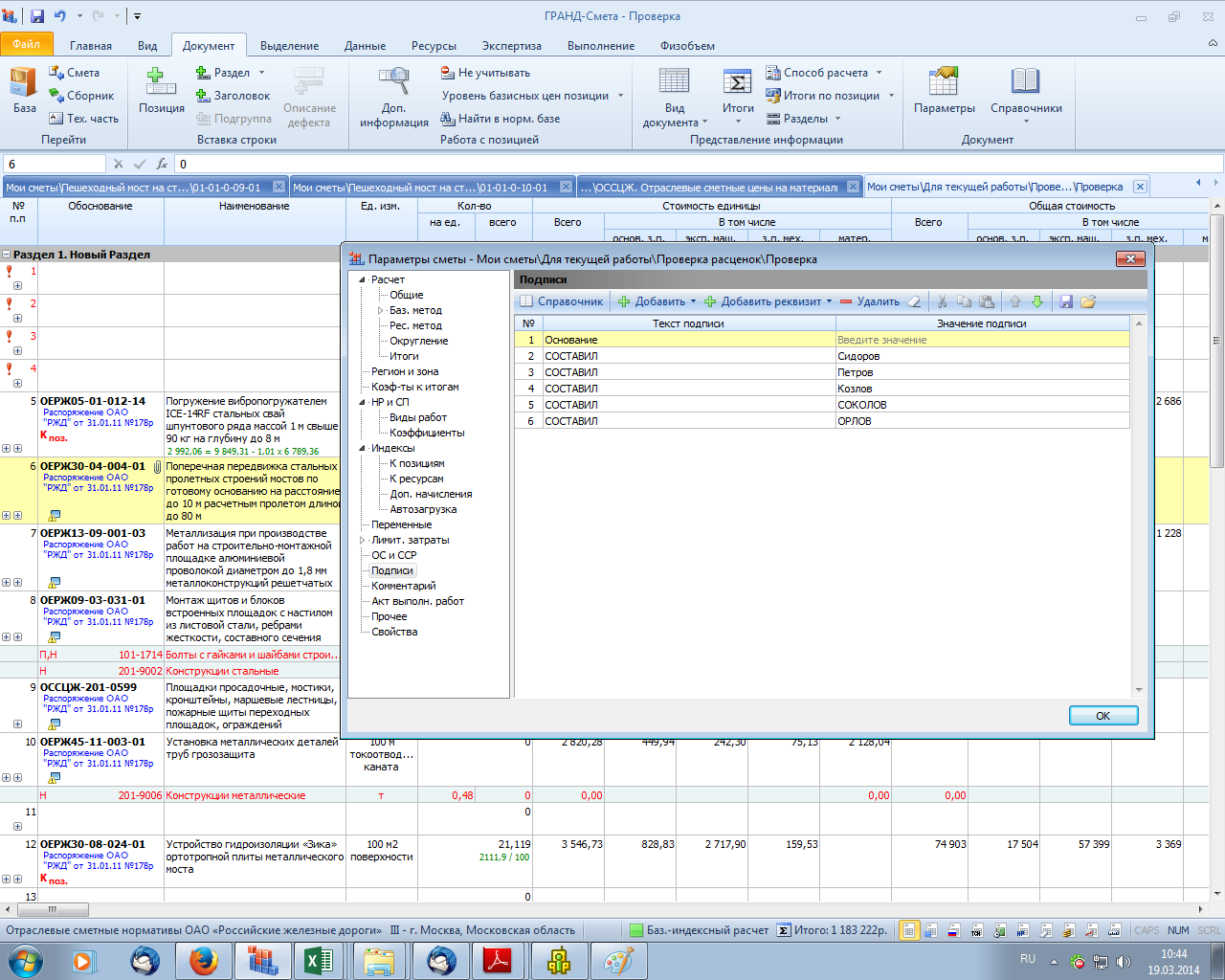Toggle Баз.-индексный расчет in status bar
Viewport: 1225px width, 980px height.
click(x=699, y=930)
